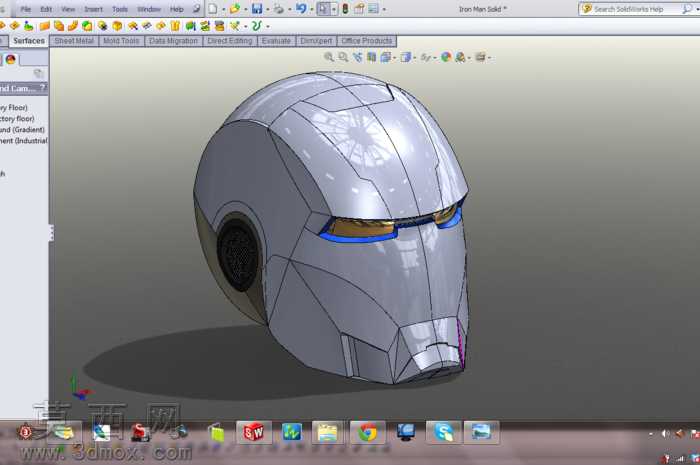Switch to the Data Migration tab
The width and height of the screenshot is (700, 465).
coord(173,41)
